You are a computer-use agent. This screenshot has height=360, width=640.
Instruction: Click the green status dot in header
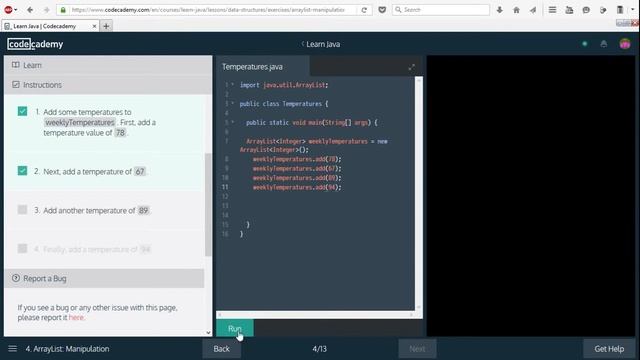(584, 44)
